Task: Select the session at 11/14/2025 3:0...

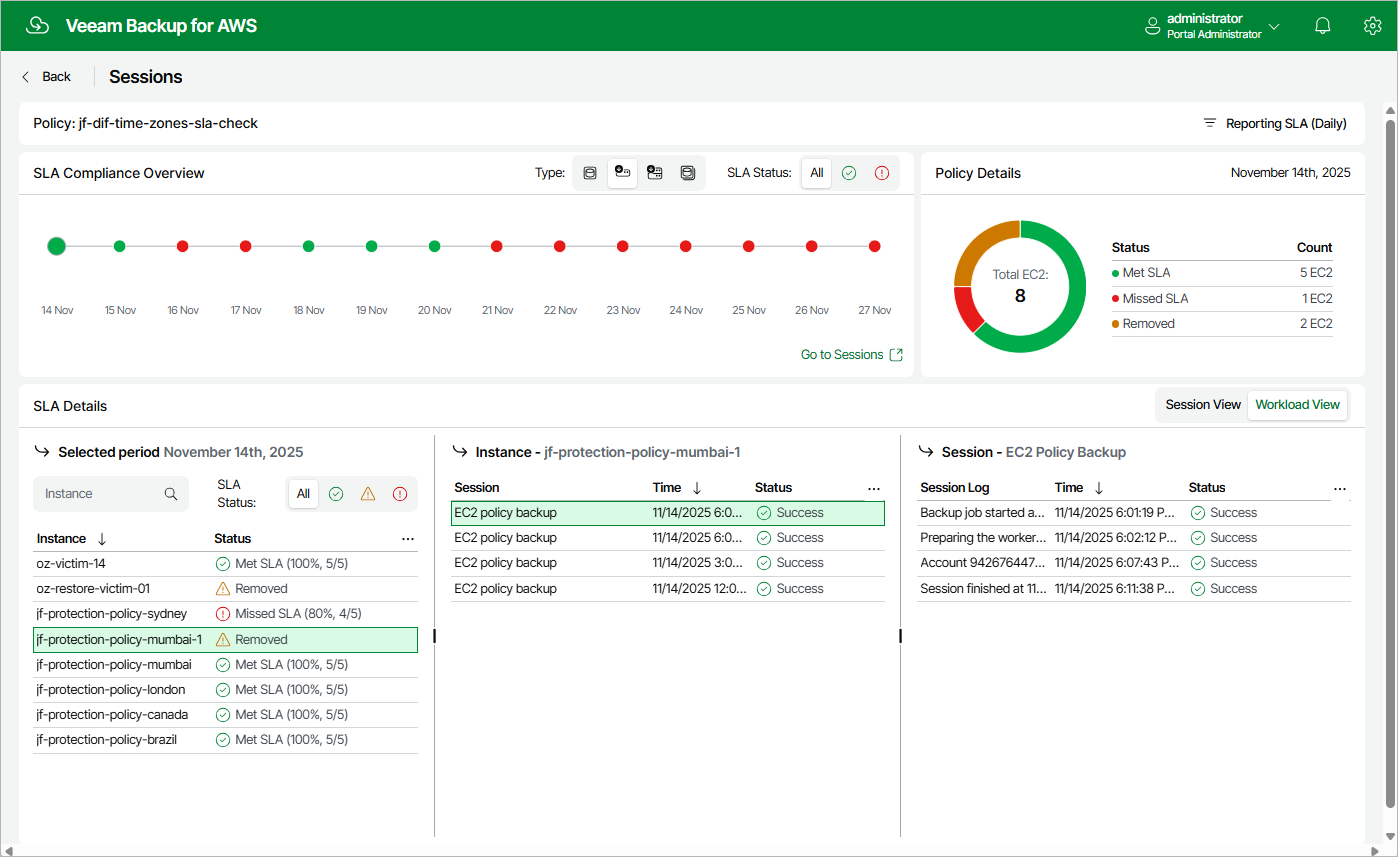Action: pos(668,563)
